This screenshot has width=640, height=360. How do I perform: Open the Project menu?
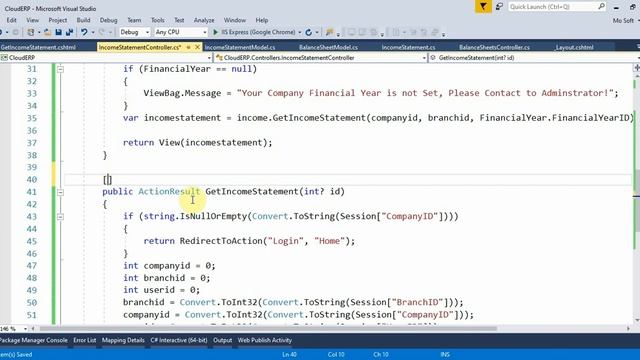58,20
